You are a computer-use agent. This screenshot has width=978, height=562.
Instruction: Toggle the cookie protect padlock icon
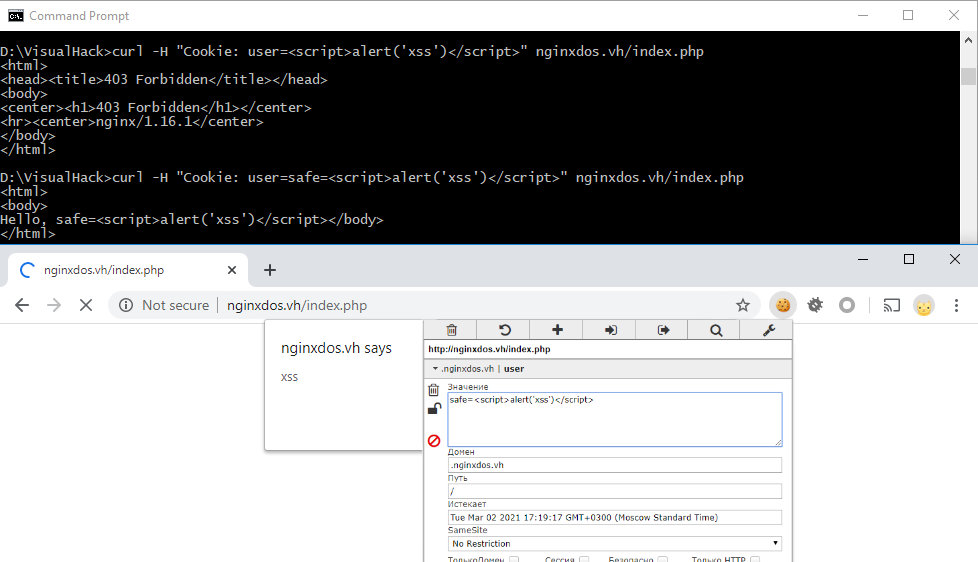pyautogui.click(x=434, y=409)
